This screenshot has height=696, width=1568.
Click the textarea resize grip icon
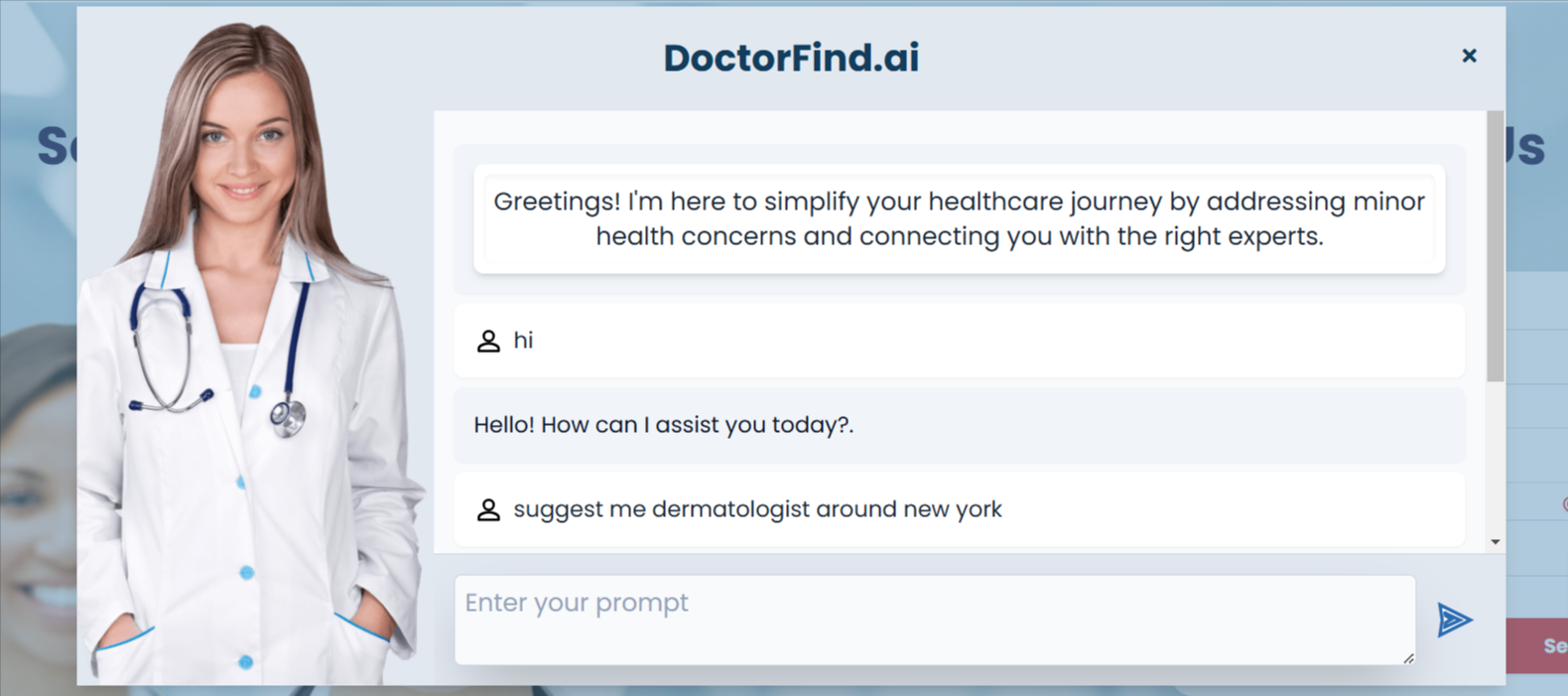pyautogui.click(x=1408, y=657)
